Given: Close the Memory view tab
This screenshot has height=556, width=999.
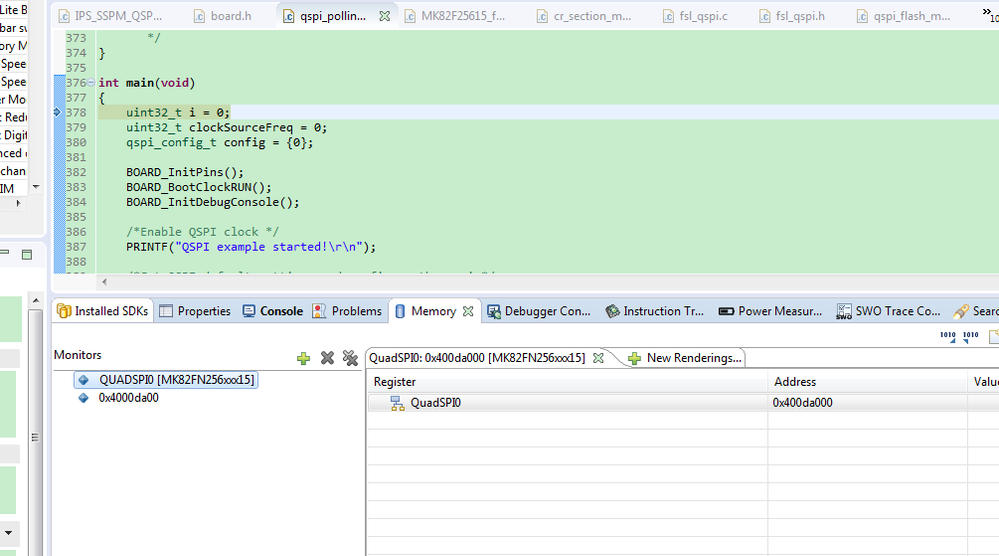Looking at the screenshot, I should click(468, 311).
